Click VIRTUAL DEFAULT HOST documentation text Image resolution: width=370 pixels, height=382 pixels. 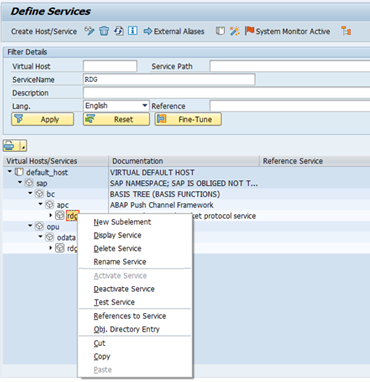pyautogui.click(x=152, y=172)
